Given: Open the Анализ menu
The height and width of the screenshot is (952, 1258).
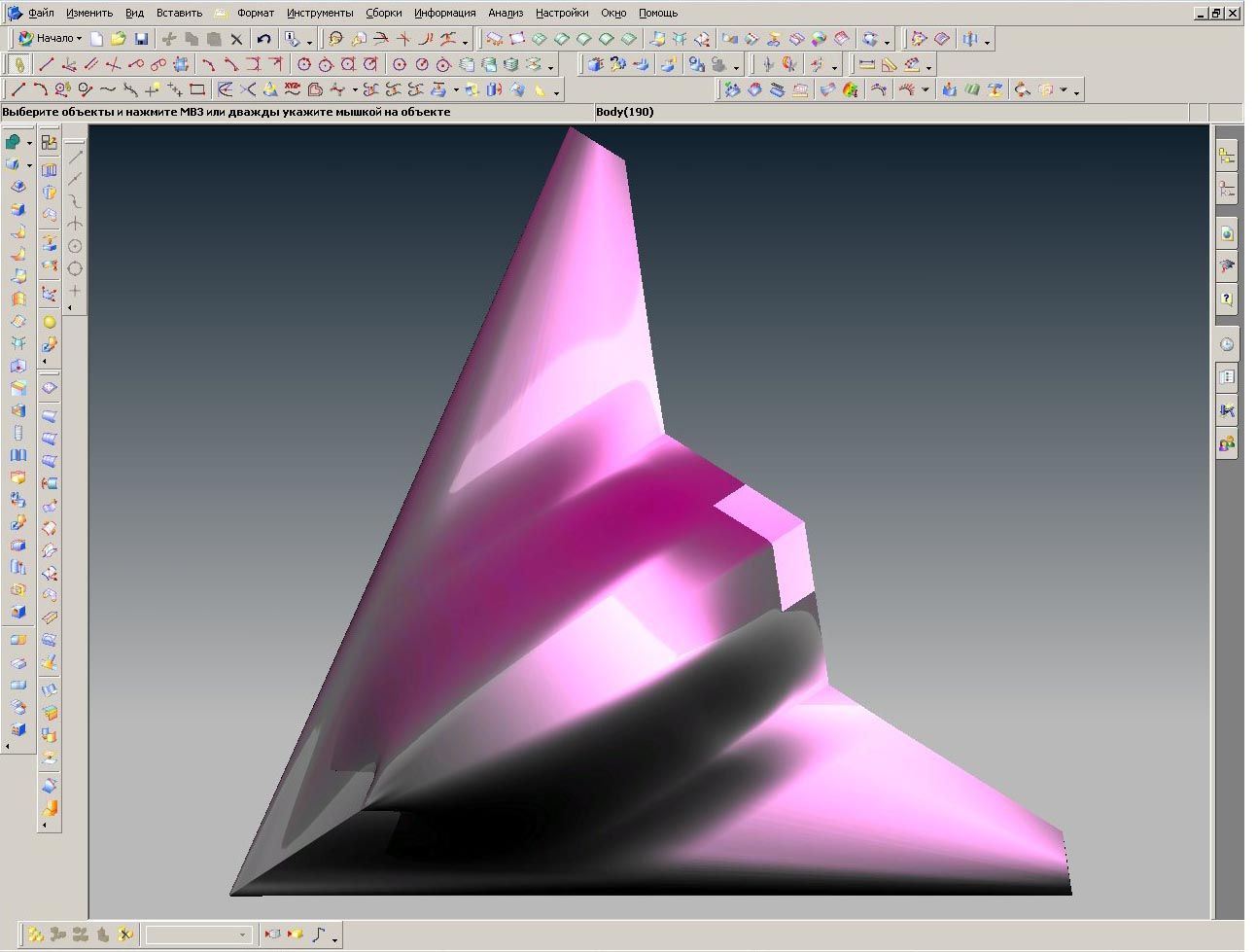Looking at the screenshot, I should click(506, 13).
